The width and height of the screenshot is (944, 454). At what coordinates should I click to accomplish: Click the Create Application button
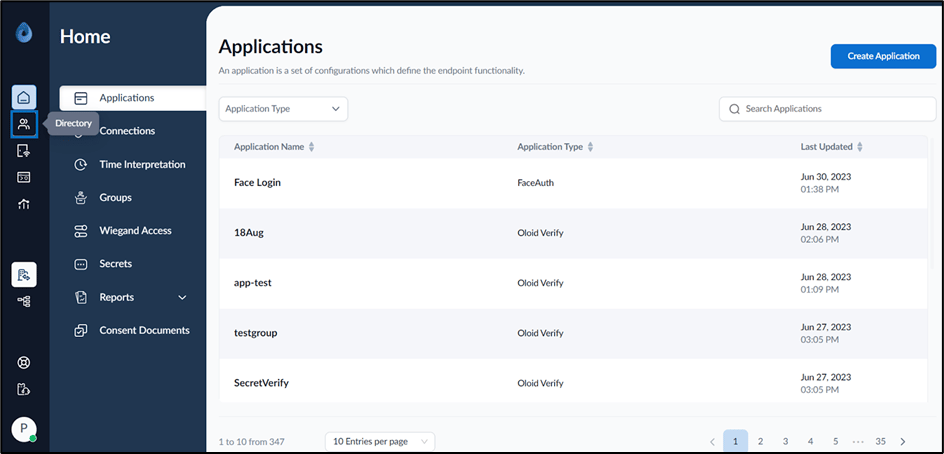[x=883, y=56]
